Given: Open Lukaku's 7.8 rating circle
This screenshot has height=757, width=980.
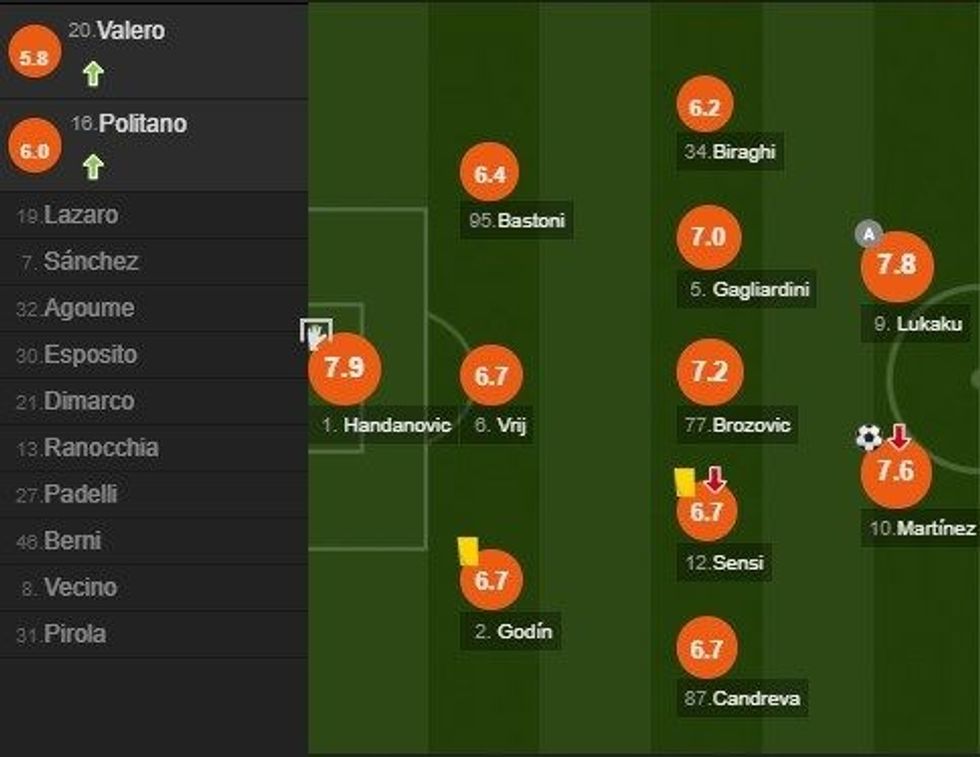Looking at the screenshot, I should tap(896, 266).
